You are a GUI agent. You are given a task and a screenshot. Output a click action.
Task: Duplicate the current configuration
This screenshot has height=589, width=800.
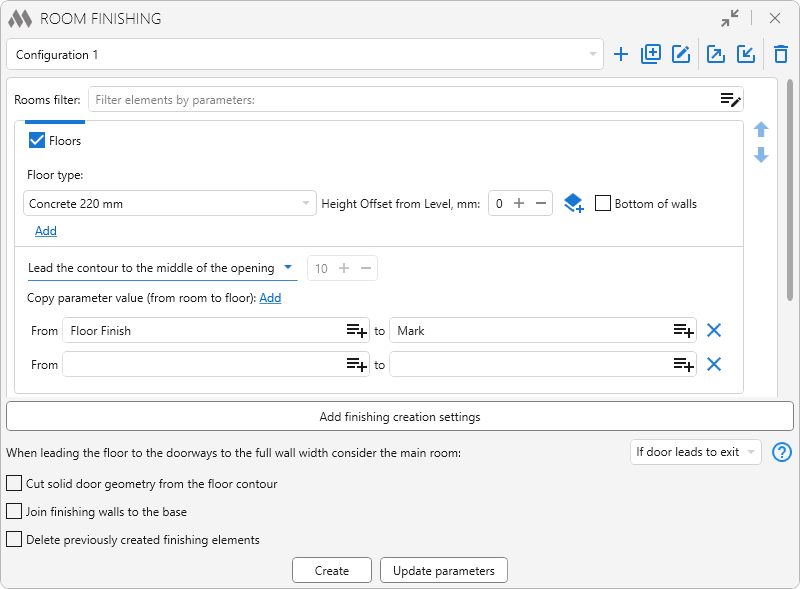tap(651, 54)
